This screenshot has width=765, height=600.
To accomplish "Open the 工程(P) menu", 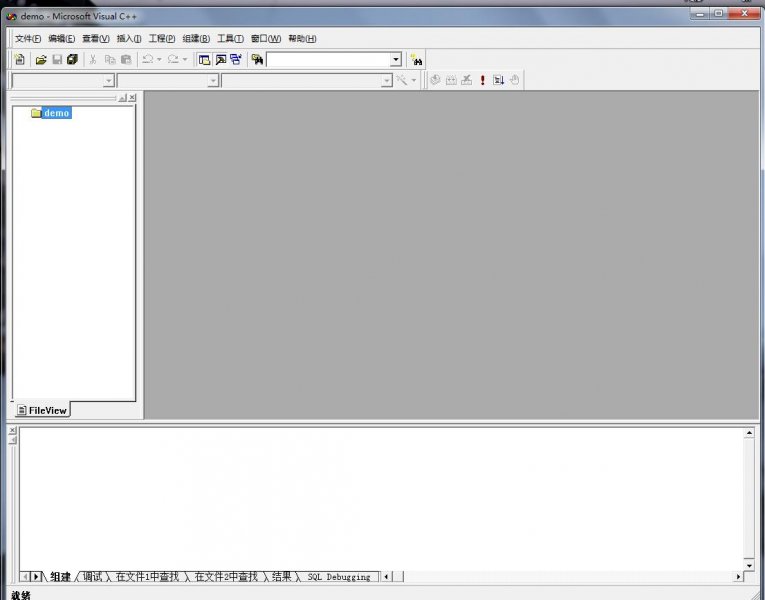I will point(162,39).
